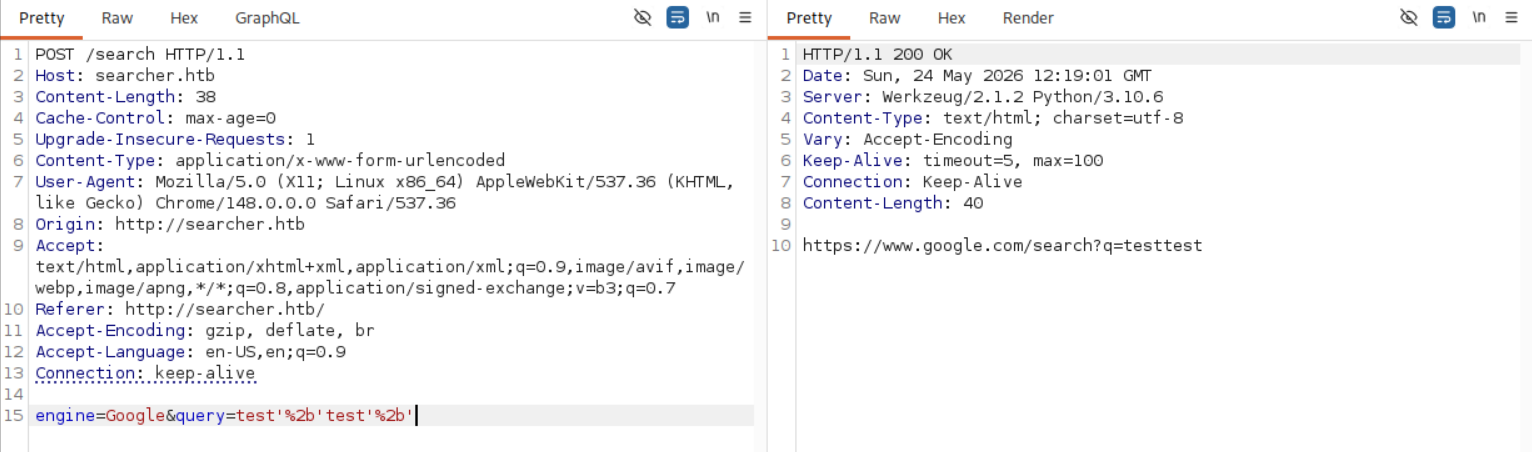Toggle hidden-items eye icon in response panel
1532x452 pixels.
1409,18
